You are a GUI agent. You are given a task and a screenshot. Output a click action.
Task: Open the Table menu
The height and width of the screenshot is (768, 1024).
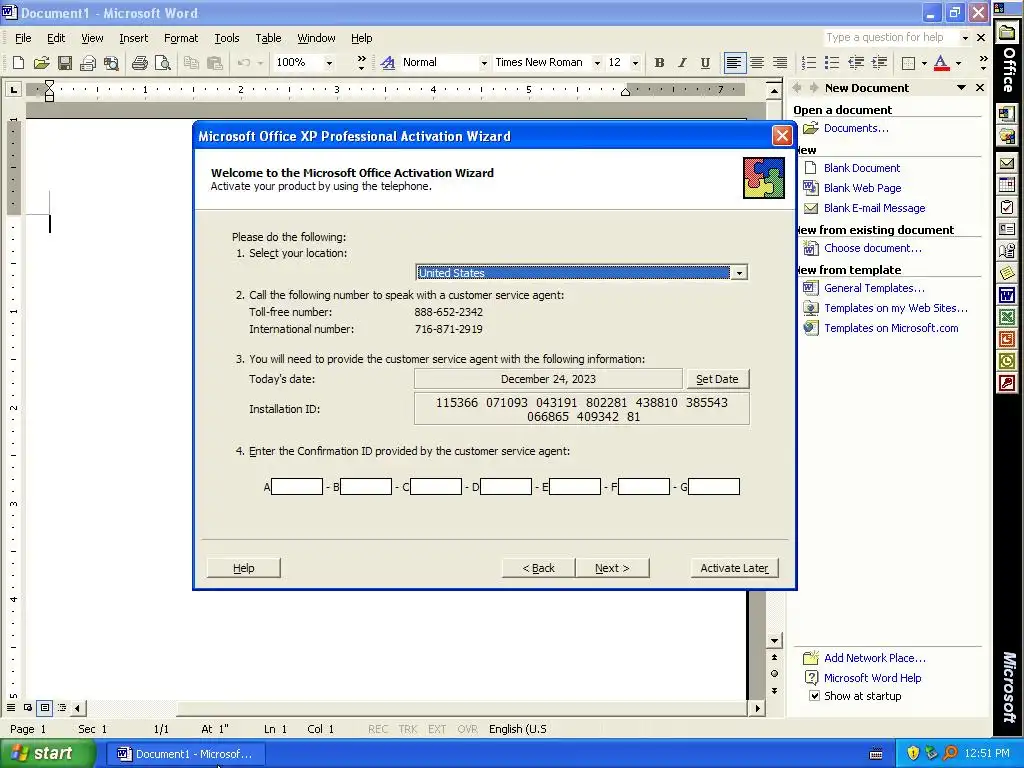coord(268,38)
